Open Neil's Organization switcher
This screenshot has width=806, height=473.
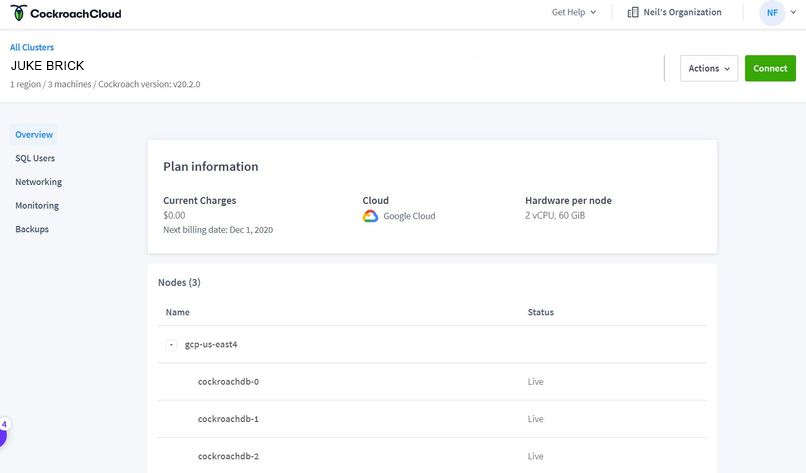[x=674, y=12]
